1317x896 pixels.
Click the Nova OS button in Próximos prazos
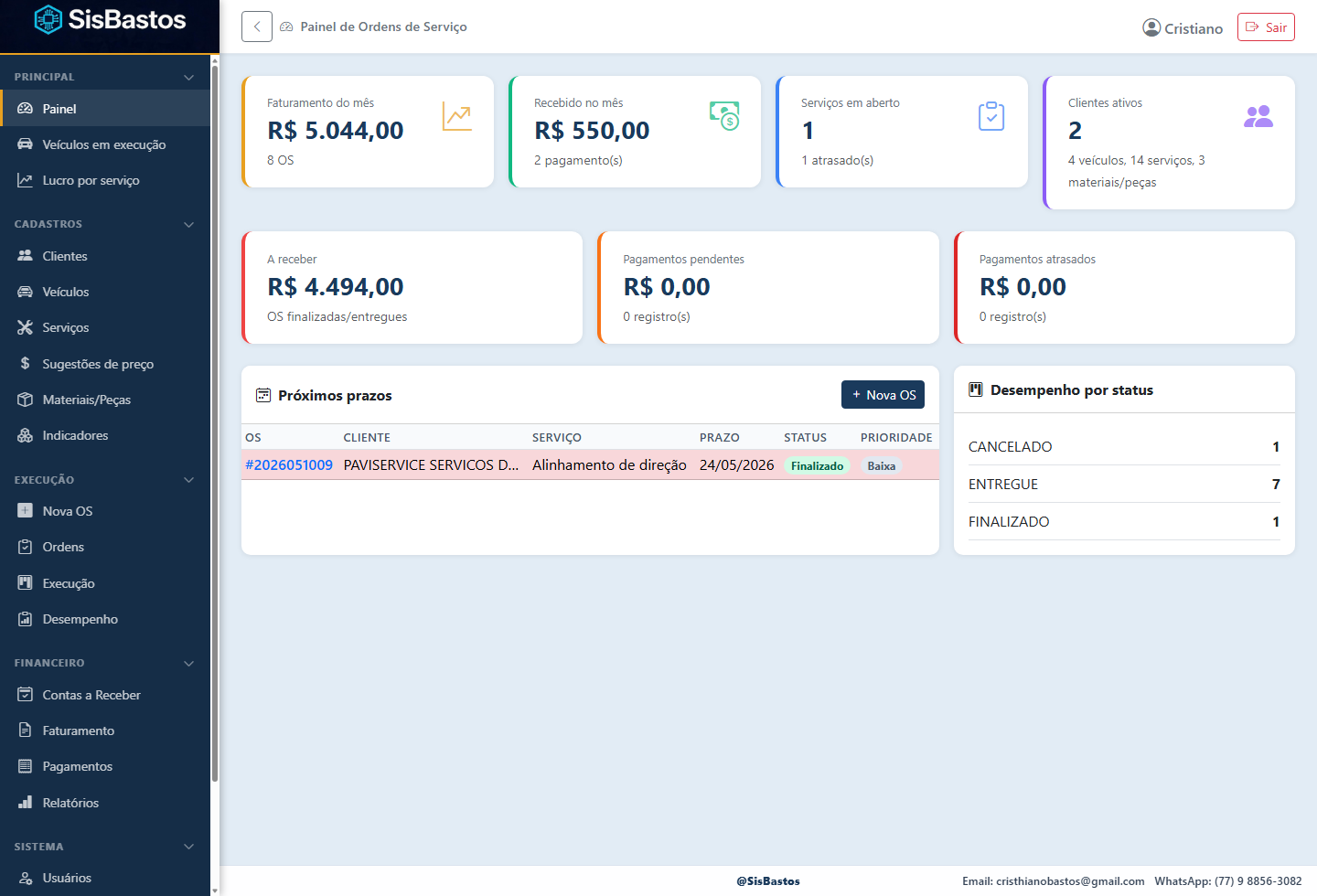(x=883, y=395)
